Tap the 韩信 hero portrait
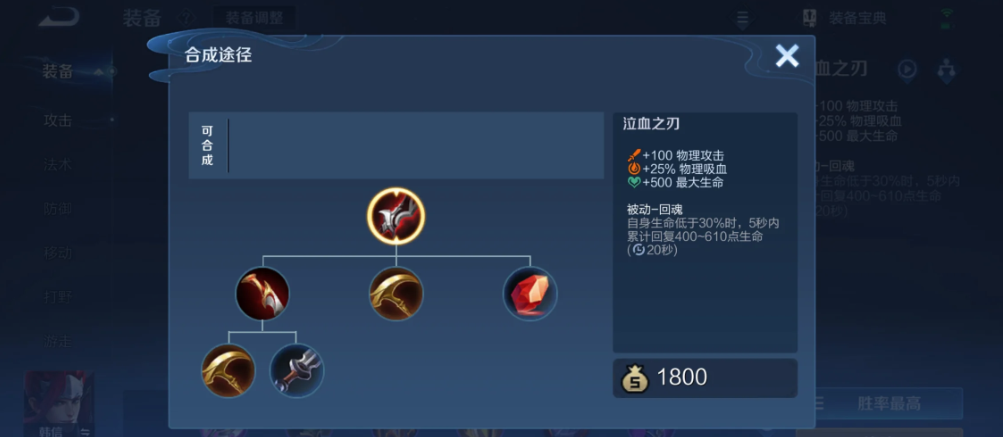The height and width of the screenshot is (437, 1003). pos(59,402)
